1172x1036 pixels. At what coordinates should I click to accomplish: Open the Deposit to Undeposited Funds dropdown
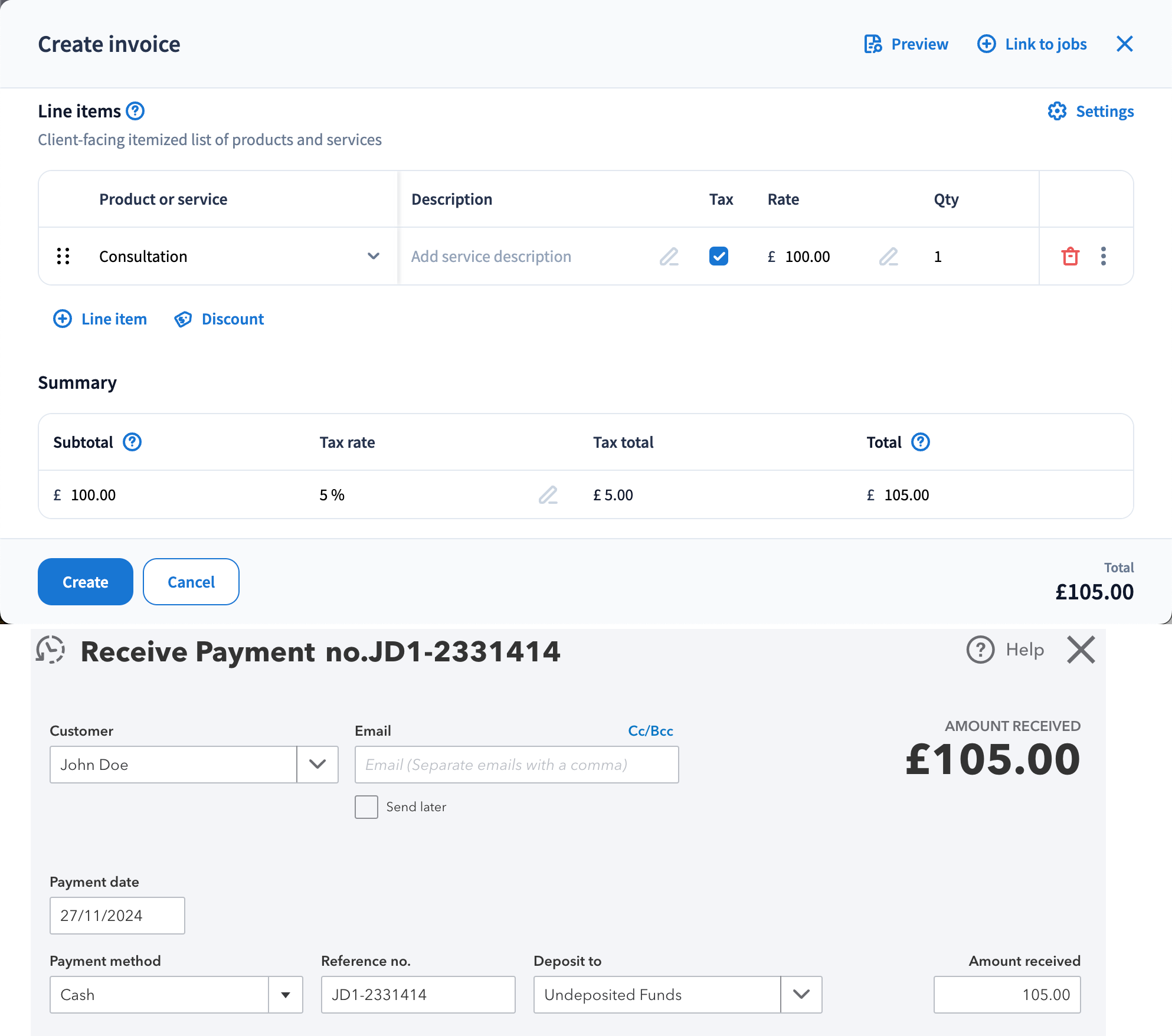[801, 995]
